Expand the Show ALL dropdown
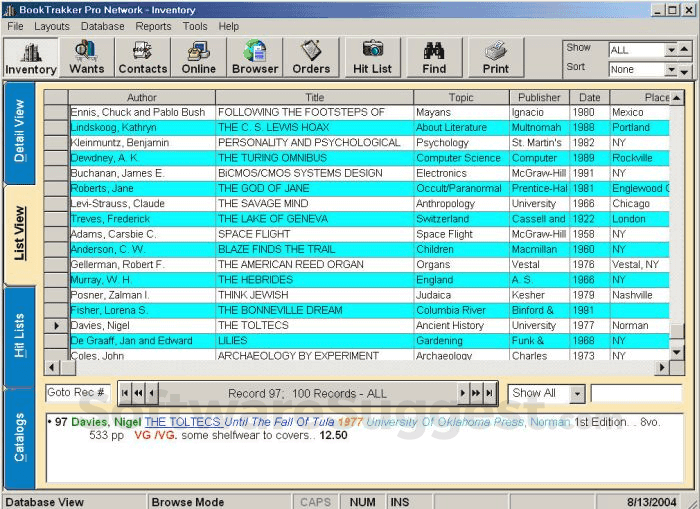 coord(670,50)
